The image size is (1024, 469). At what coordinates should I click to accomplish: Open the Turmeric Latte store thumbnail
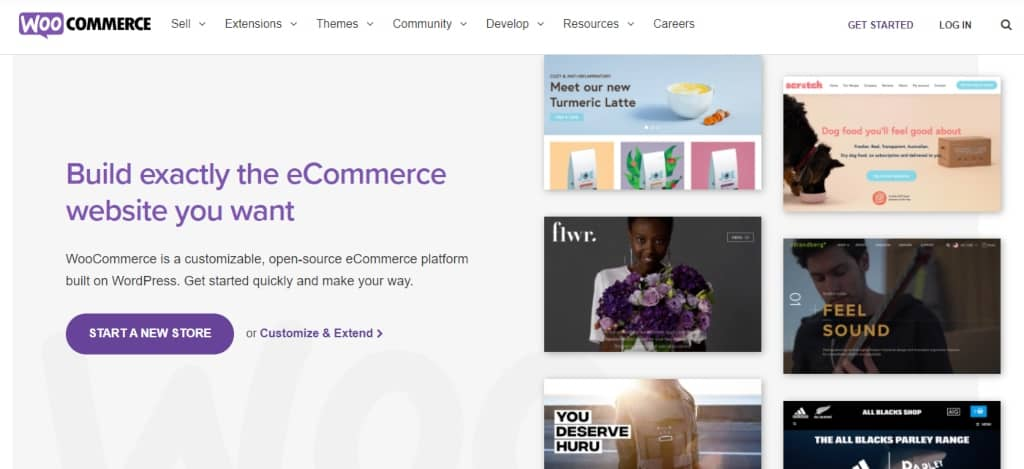[652, 122]
